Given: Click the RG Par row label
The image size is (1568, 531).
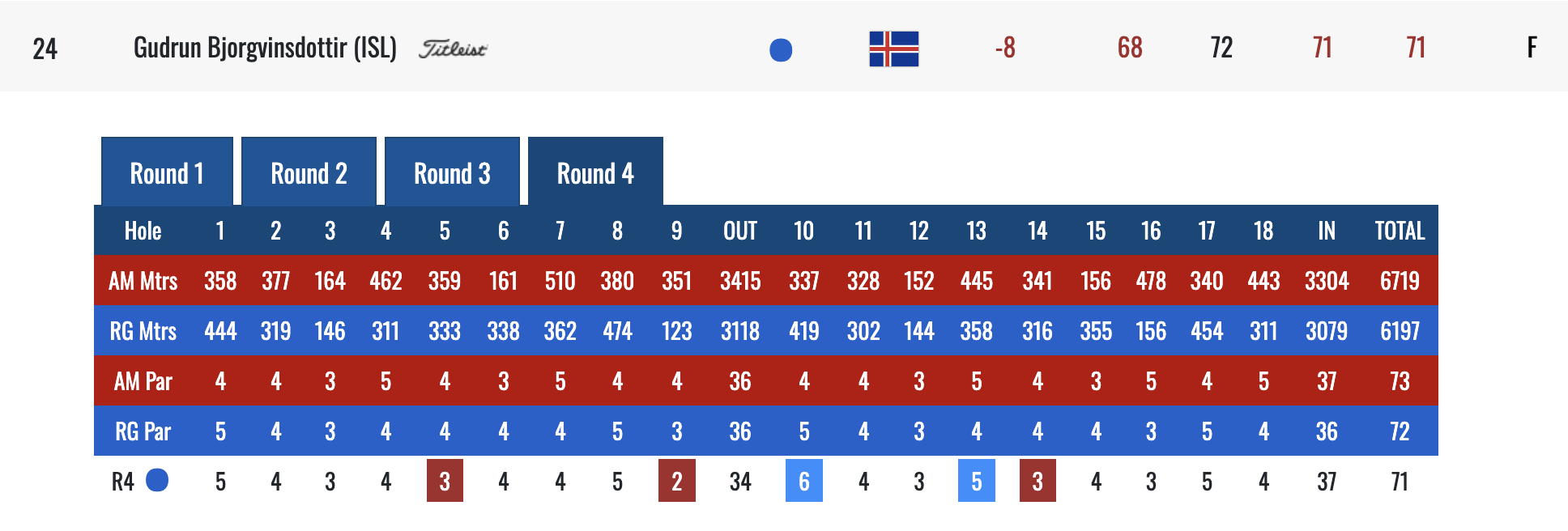Looking at the screenshot, I should click(143, 432).
